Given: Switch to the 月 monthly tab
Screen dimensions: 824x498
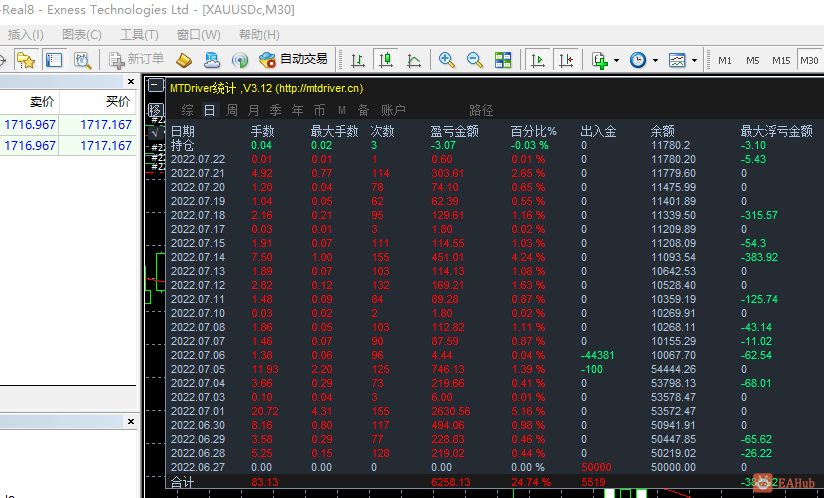Looking at the screenshot, I should (x=253, y=110).
